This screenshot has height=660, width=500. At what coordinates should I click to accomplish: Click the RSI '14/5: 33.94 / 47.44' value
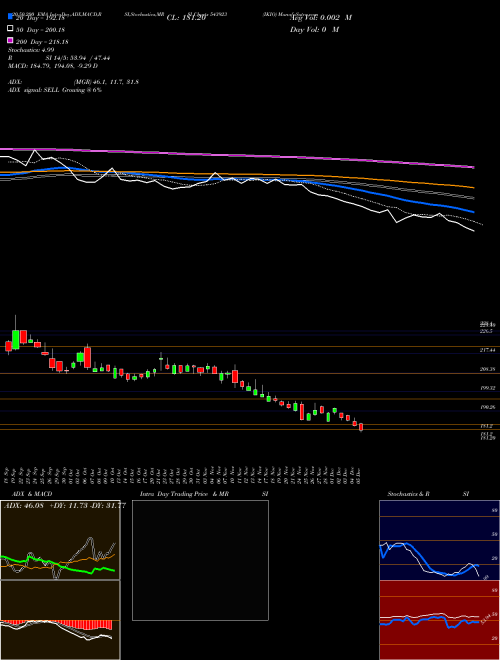[80, 58]
